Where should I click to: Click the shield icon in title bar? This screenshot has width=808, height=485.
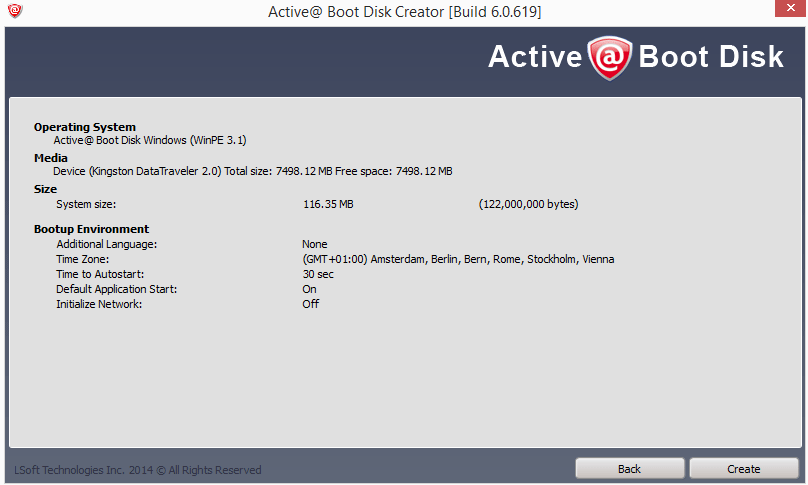point(15,10)
